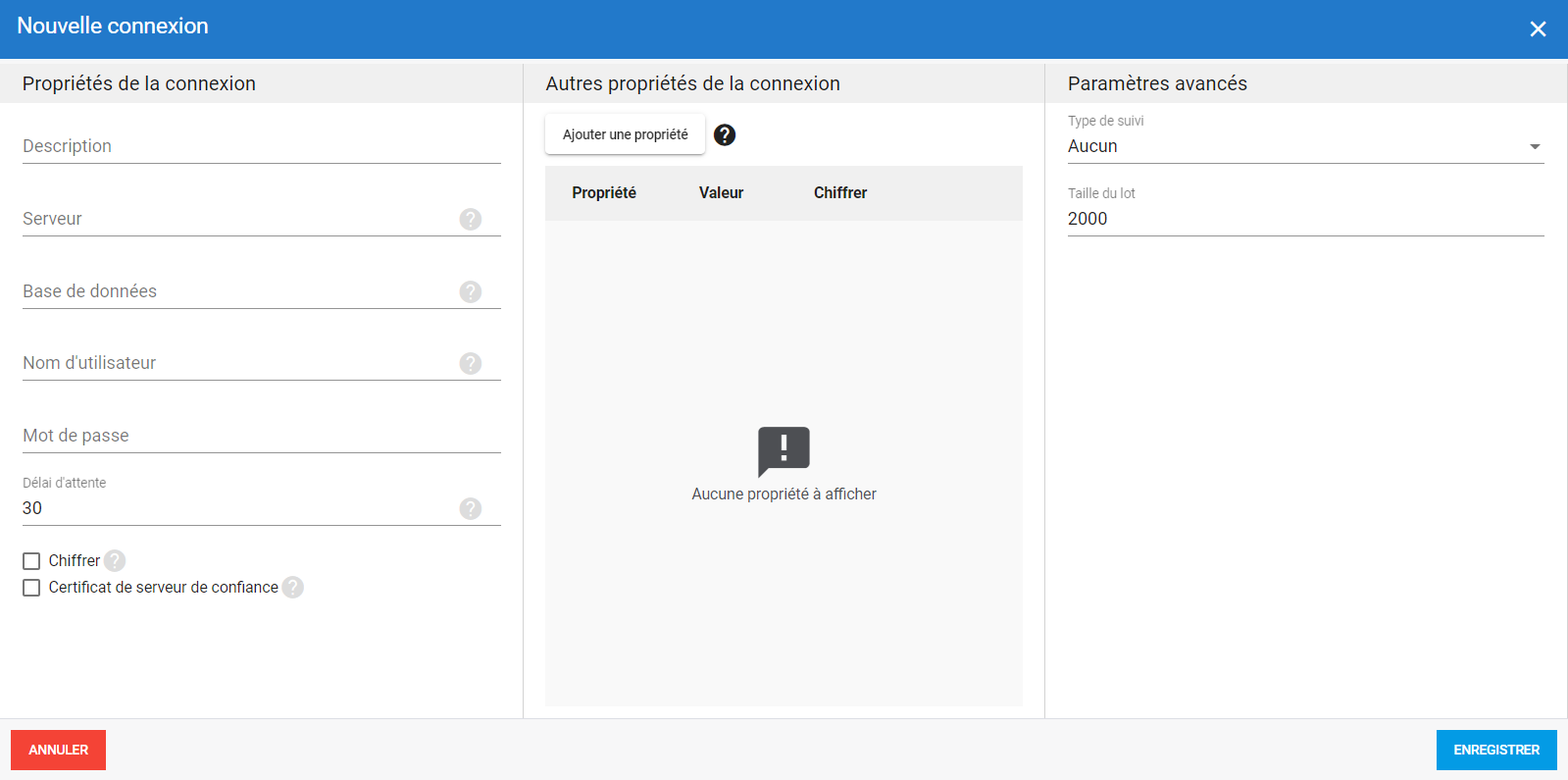Open help beside Ajouter une propriété button
The image size is (1568, 780).
[725, 134]
